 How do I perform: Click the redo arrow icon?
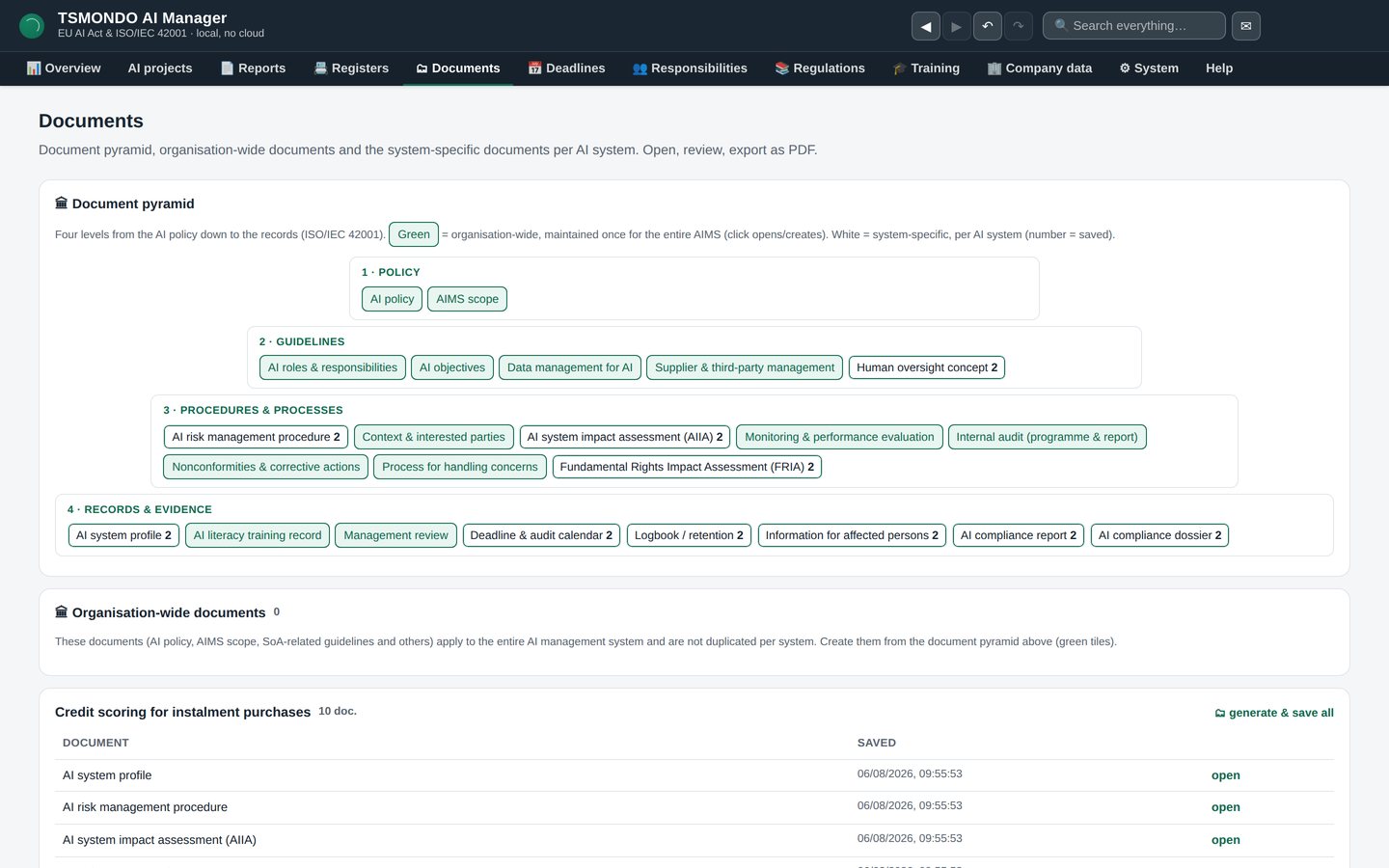[x=1019, y=26]
